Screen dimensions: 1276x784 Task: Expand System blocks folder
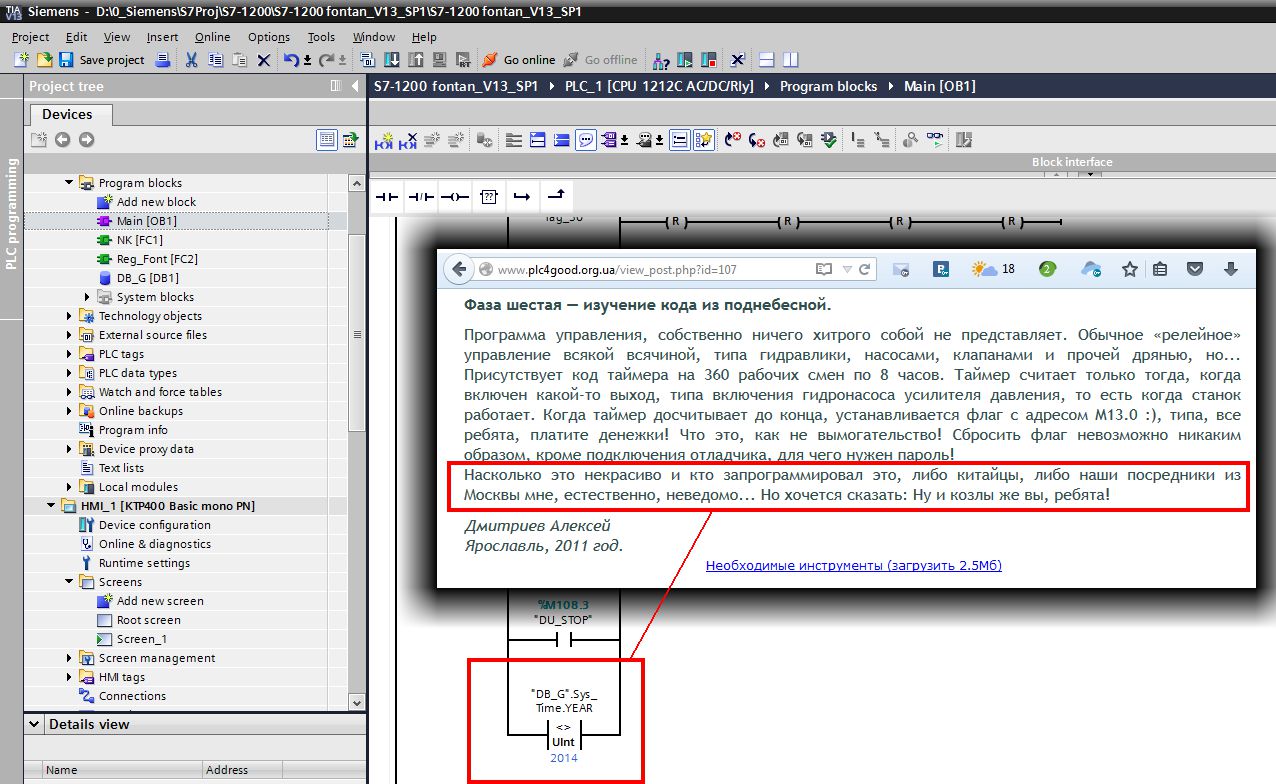88,297
